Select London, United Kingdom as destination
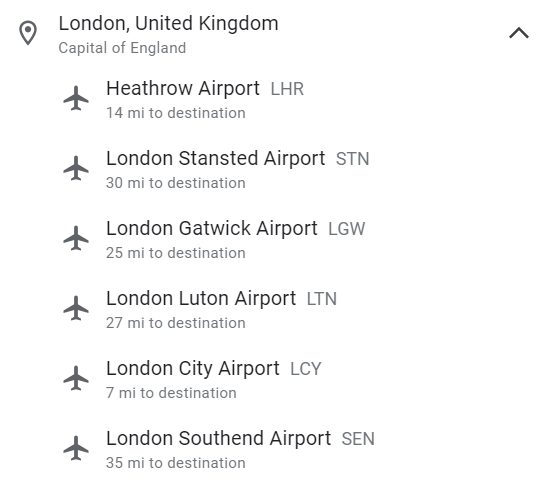This screenshot has width=537, height=491. (x=268, y=33)
